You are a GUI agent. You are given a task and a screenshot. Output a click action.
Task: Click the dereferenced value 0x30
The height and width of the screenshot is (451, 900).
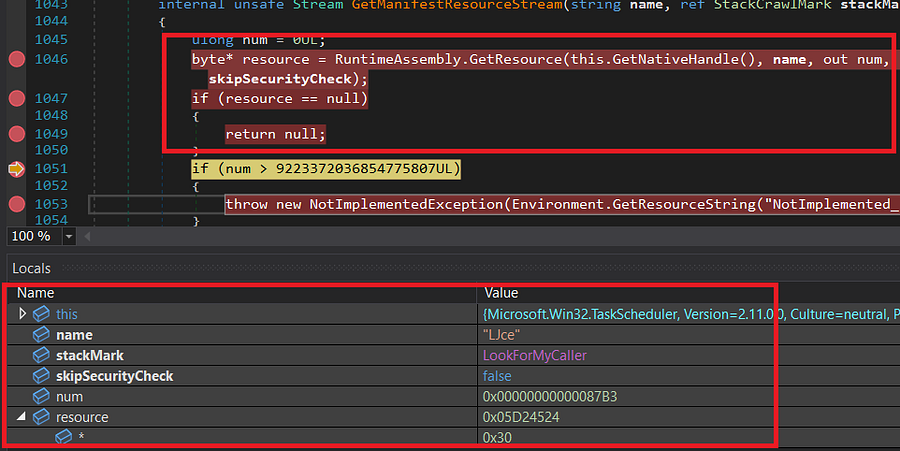tap(497, 438)
